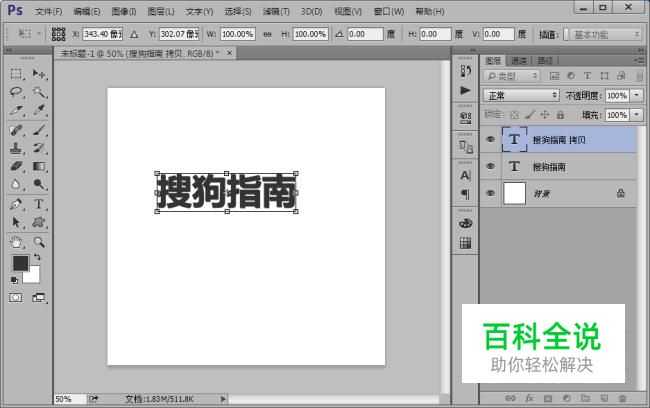The height and width of the screenshot is (408, 650).
Task: Open the Color panel palette icon
Action: click(466, 223)
